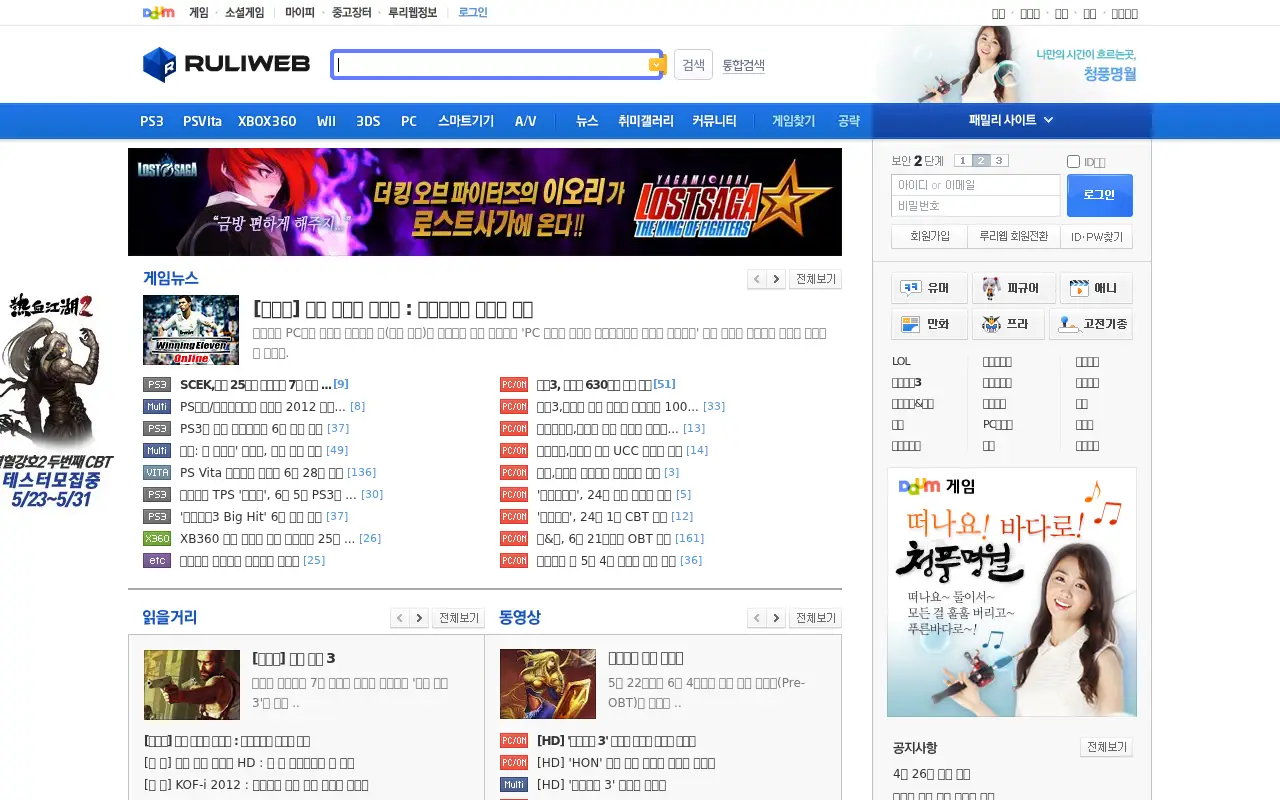This screenshot has height=800, width=1280.
Task: Go to previous item in 게임뉴스 section
Action: (x=757, y=279)
